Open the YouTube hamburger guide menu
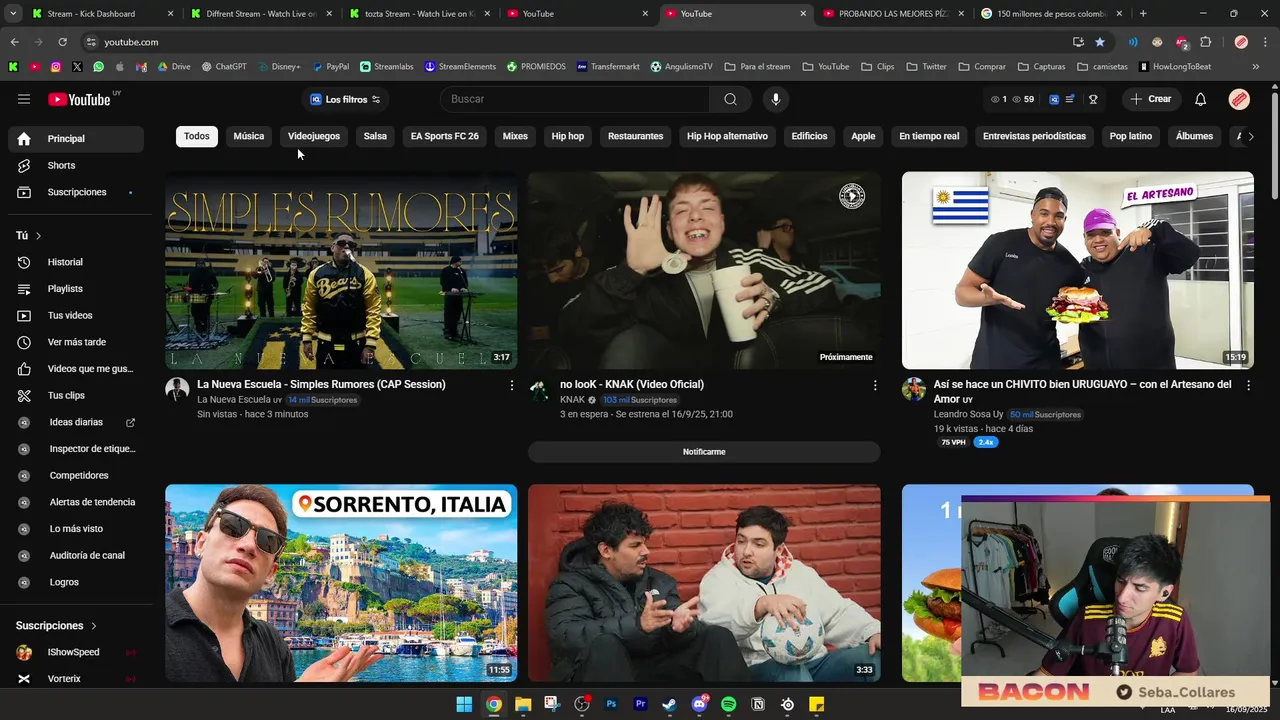Viewport: 1280px width, 720px height. (x=24, y=99)
